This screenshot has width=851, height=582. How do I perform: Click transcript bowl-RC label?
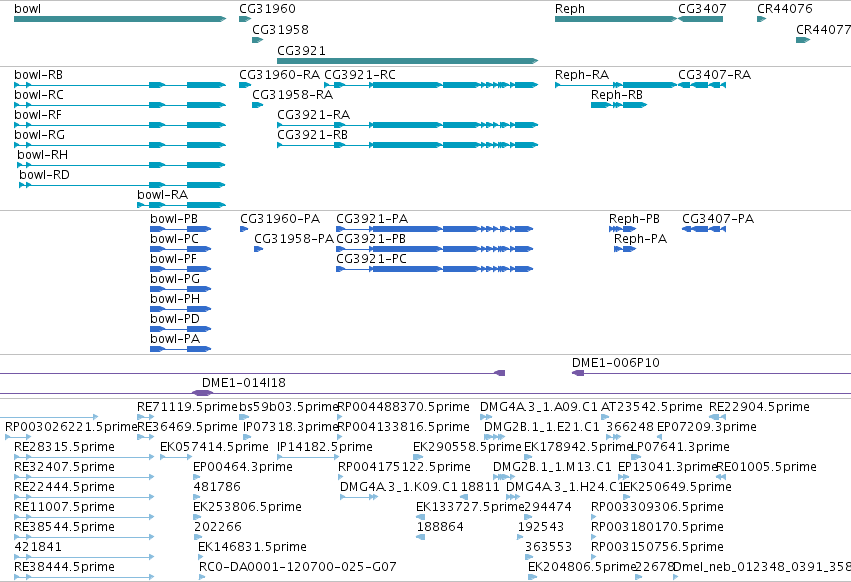click(x=39, y=94)
